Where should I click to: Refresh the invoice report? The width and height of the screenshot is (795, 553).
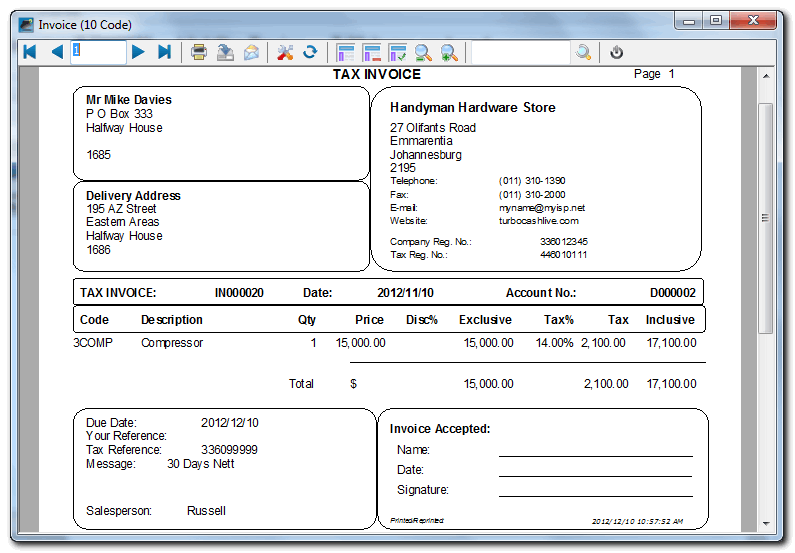tap(310, 52)
